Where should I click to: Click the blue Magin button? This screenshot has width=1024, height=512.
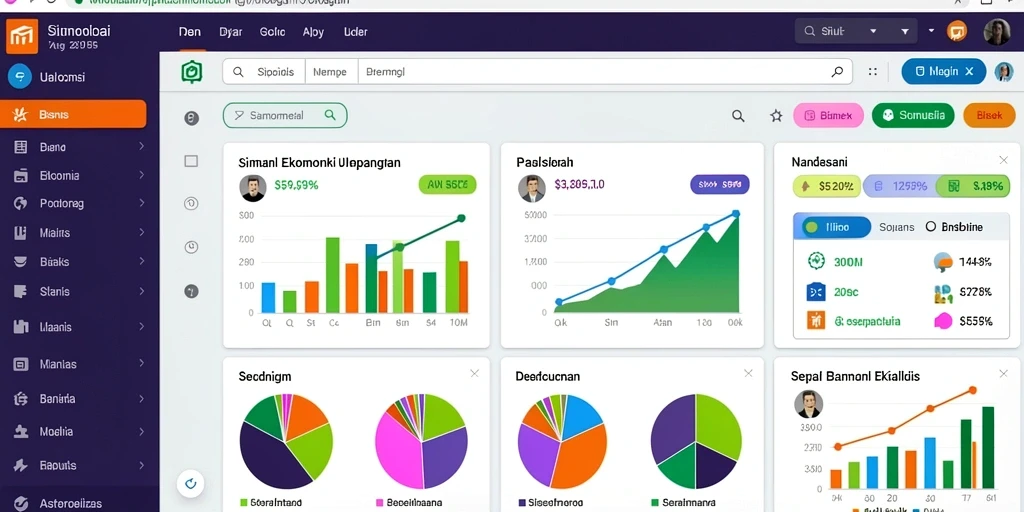click(944, 72)
